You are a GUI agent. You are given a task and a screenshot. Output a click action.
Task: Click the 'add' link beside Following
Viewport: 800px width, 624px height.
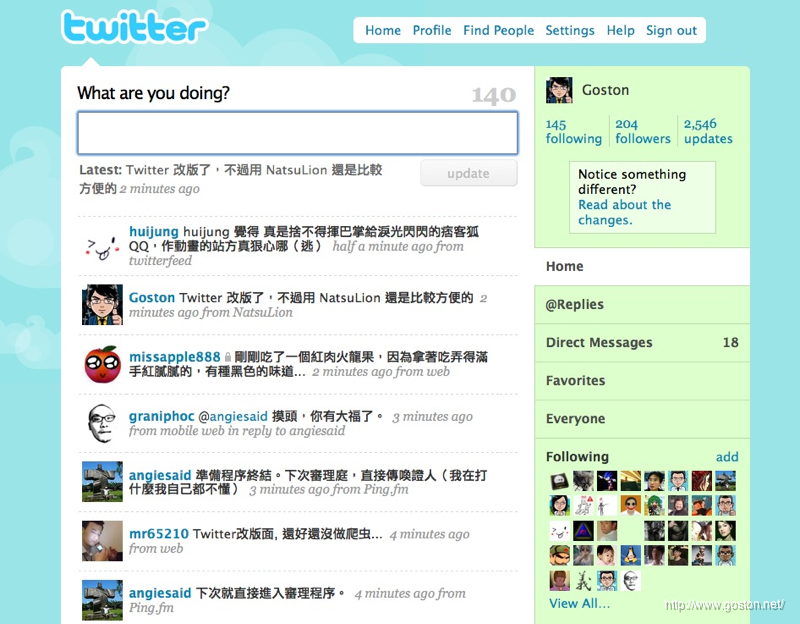pyautogui.click(x=727, y=457)
